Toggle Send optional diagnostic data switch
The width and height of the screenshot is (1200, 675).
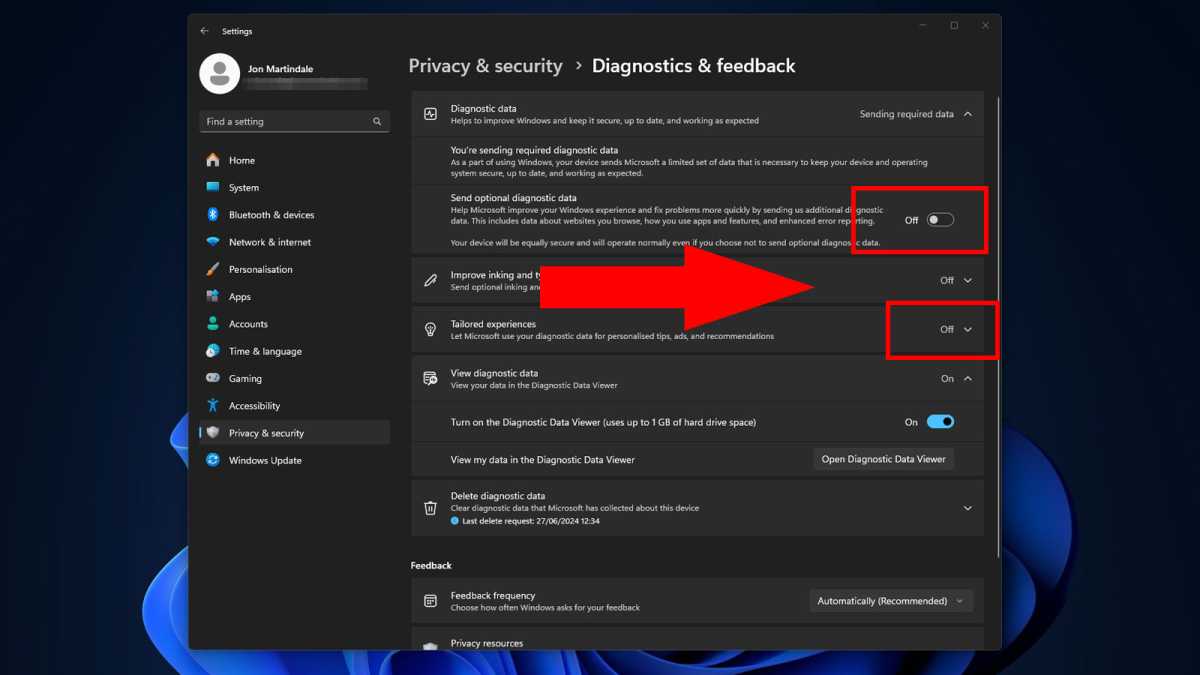[x=940, y=220]
